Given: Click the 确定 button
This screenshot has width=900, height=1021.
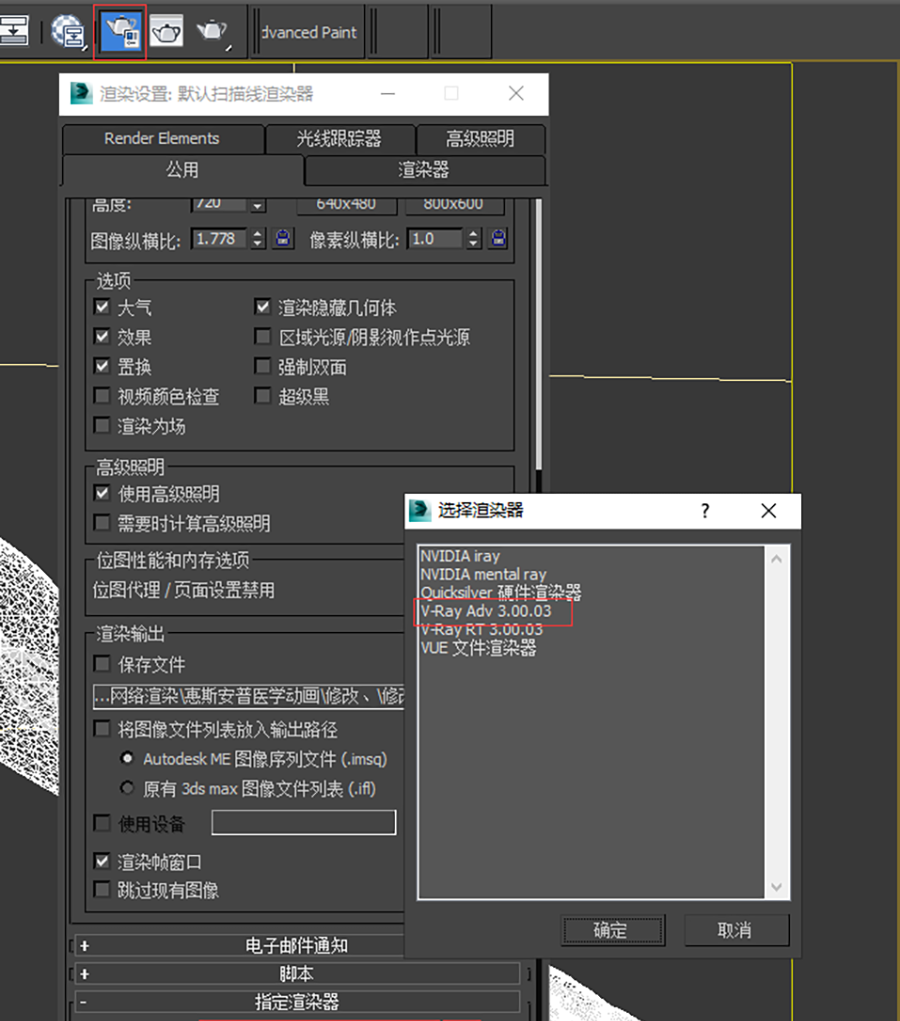Looking at the screenshot, I should coord(612,930).
